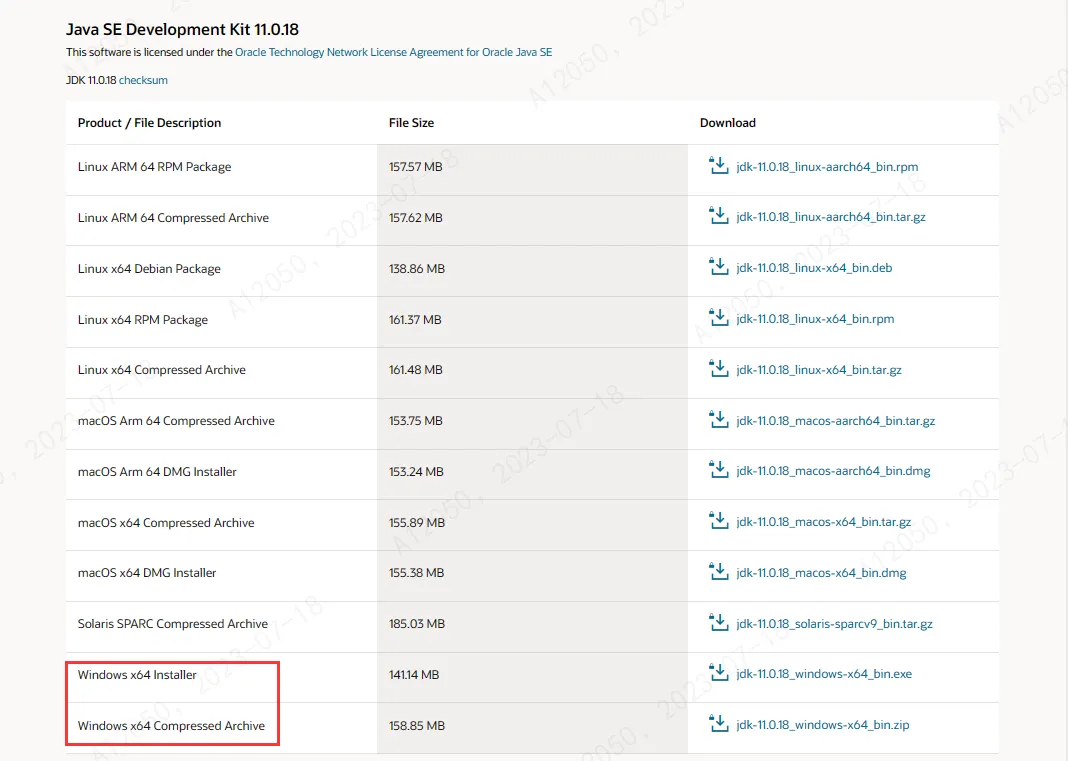Download jdk-11.0.18_linux-aarch64_bin.tar.gz via its link
Viewport: 1068px width, 761px height.
(x=831, y=217)
